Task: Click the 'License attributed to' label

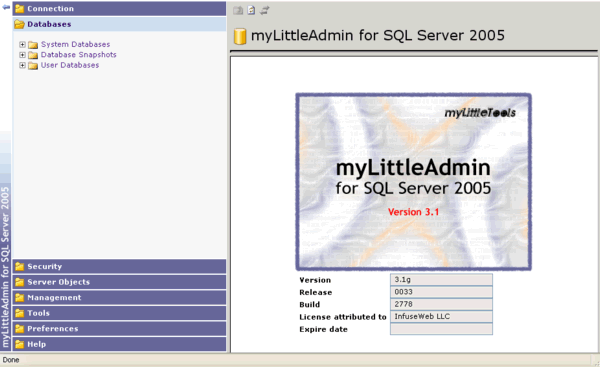Action: click(343, 317)
